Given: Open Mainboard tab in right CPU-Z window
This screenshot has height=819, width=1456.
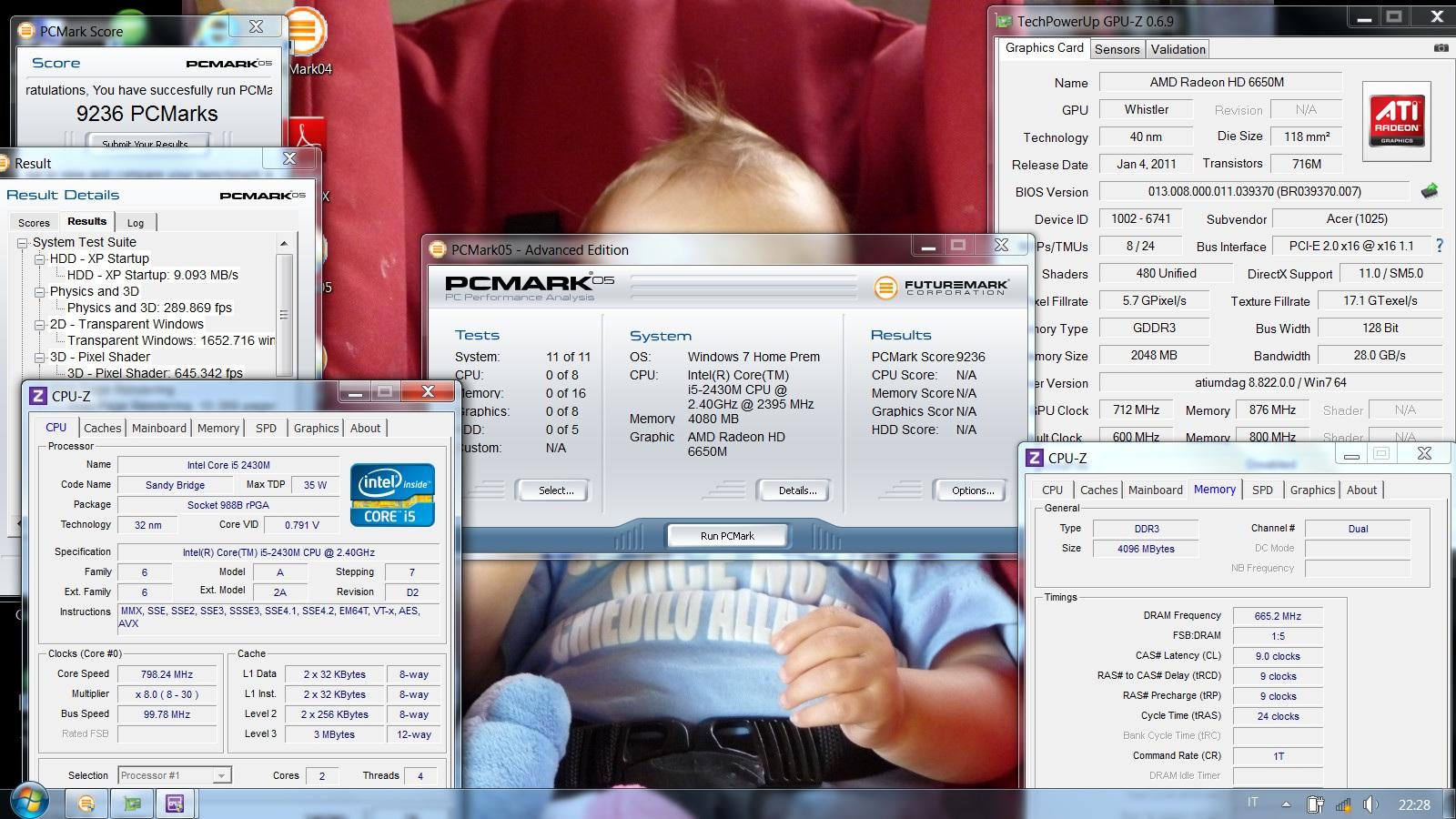Looking at the screenshot, I should click(x=1156, y=490).
